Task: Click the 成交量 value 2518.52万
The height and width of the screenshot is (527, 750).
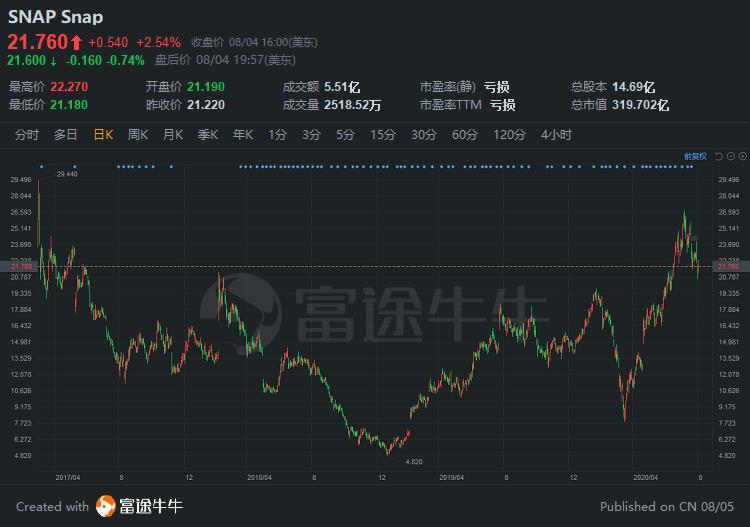Action: point(353,105)
